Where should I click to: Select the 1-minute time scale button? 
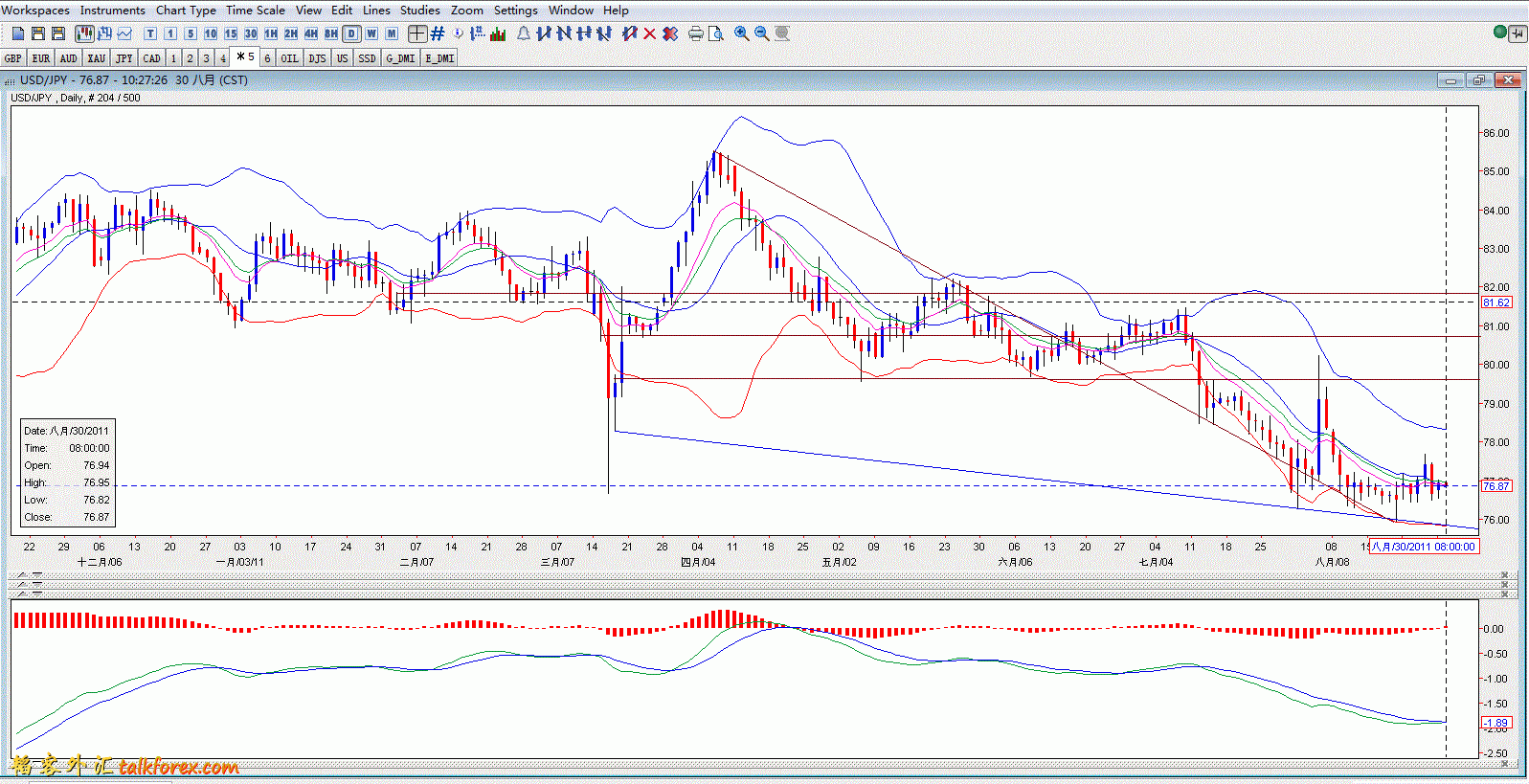pyautogui.click(x=170, y=34)
